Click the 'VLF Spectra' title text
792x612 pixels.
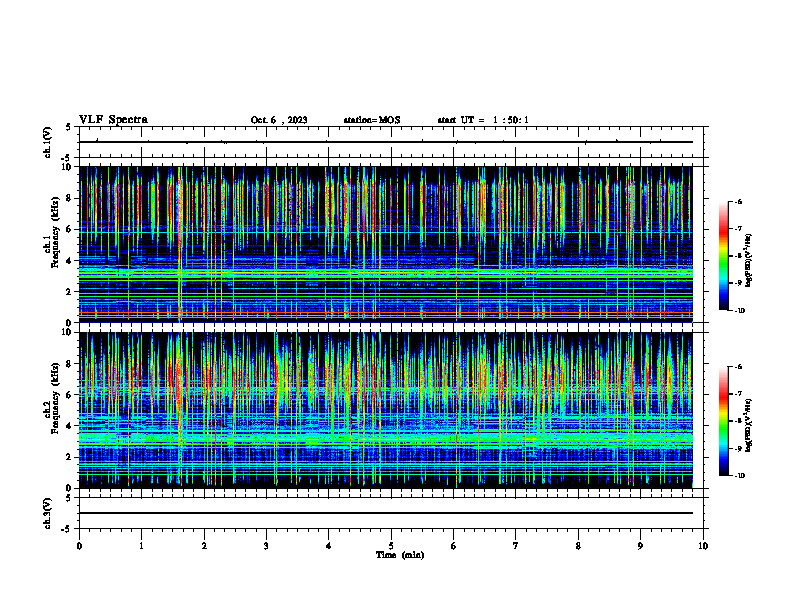[x=113, y=120]
